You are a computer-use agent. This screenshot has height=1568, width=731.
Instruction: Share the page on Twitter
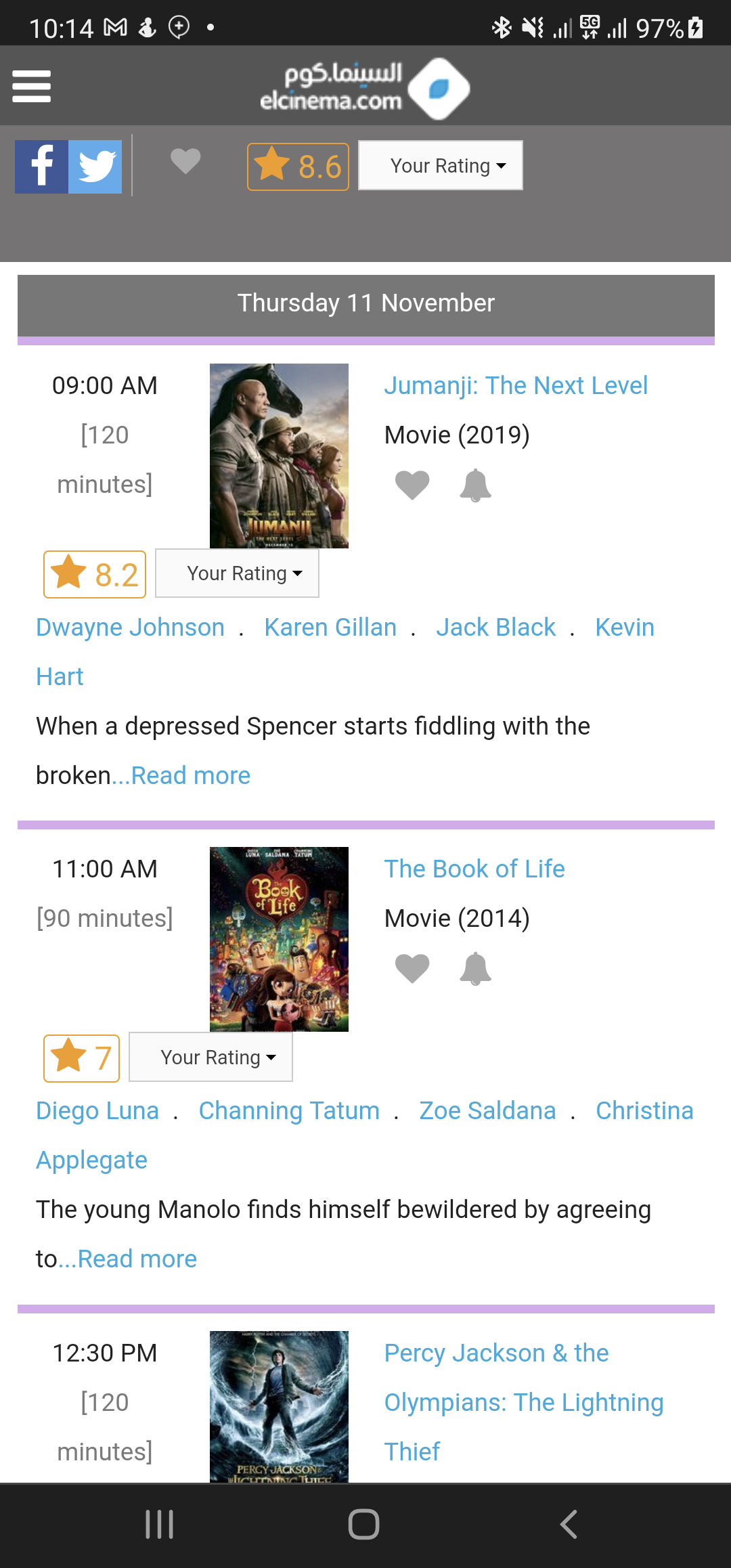[96, 165]
